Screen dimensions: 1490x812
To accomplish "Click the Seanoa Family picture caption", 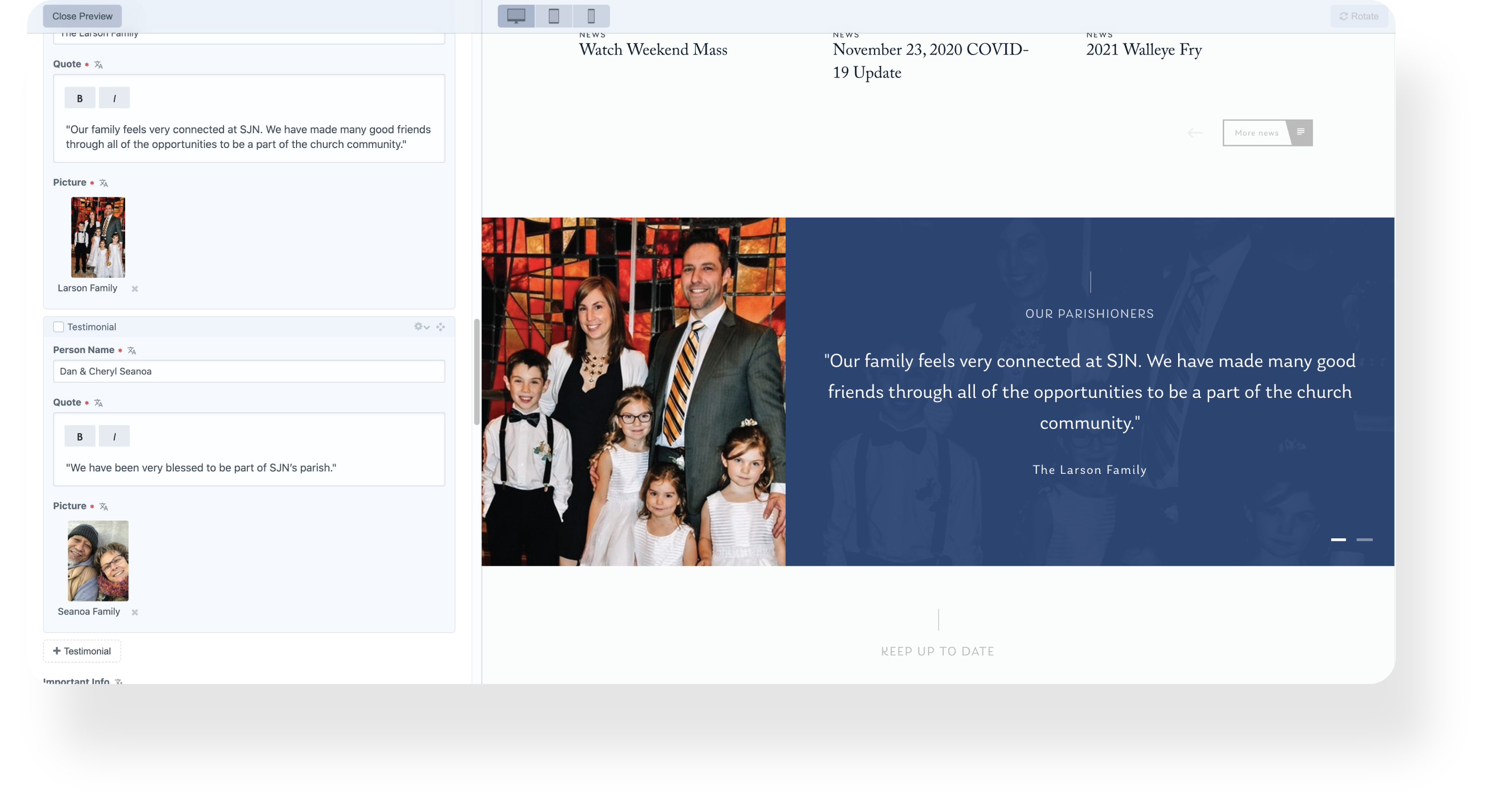I will click(x=88, y=611).
